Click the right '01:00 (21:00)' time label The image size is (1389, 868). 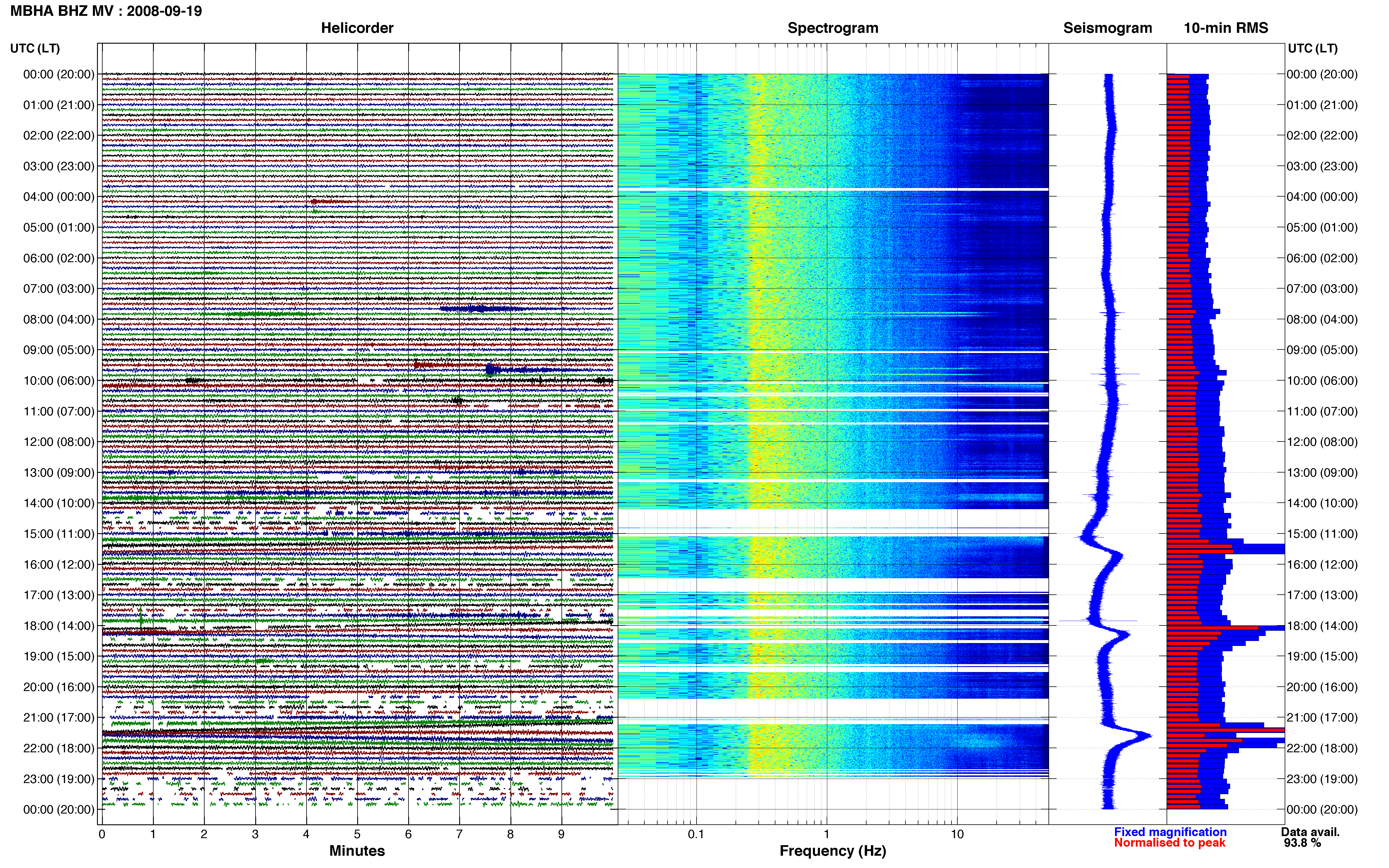click(x=1322, y=105)
